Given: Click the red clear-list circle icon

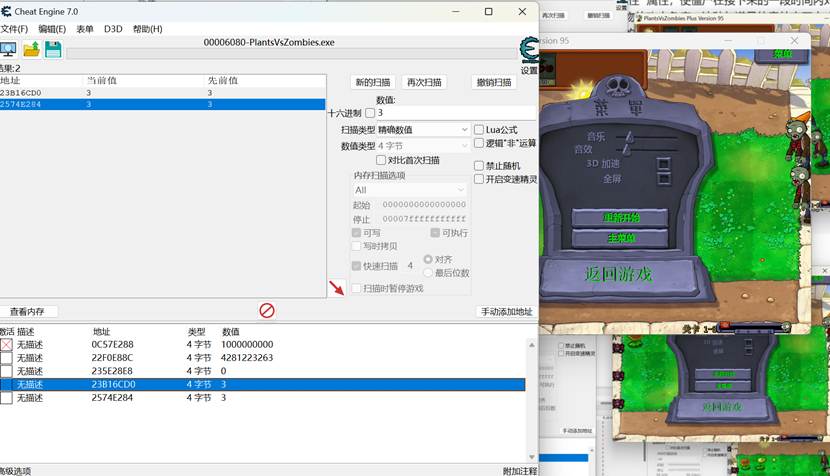Looking at the screenshot, I should pos(267,310).
